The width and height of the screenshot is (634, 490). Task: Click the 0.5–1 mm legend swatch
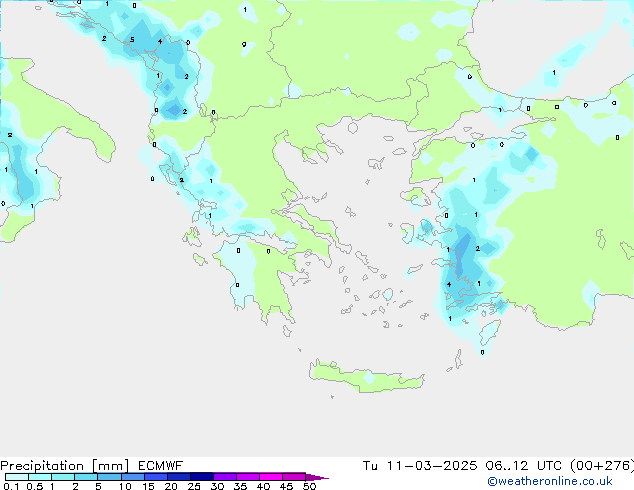click(40, 477)
